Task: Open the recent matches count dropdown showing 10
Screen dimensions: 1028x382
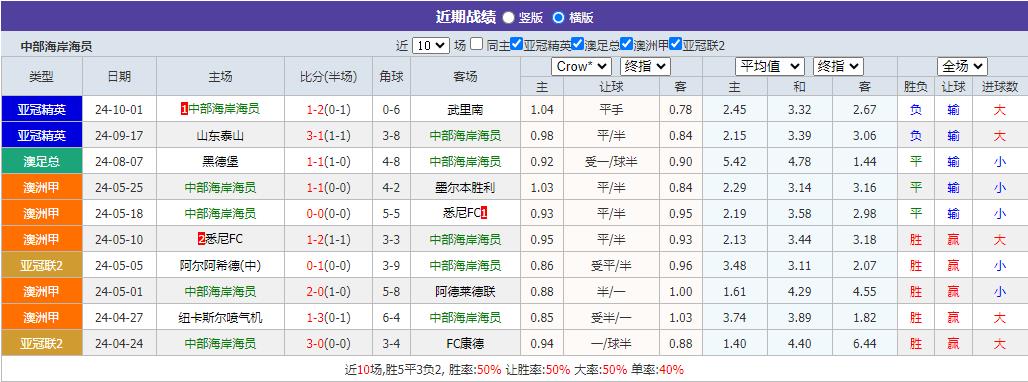Action: 431,46
